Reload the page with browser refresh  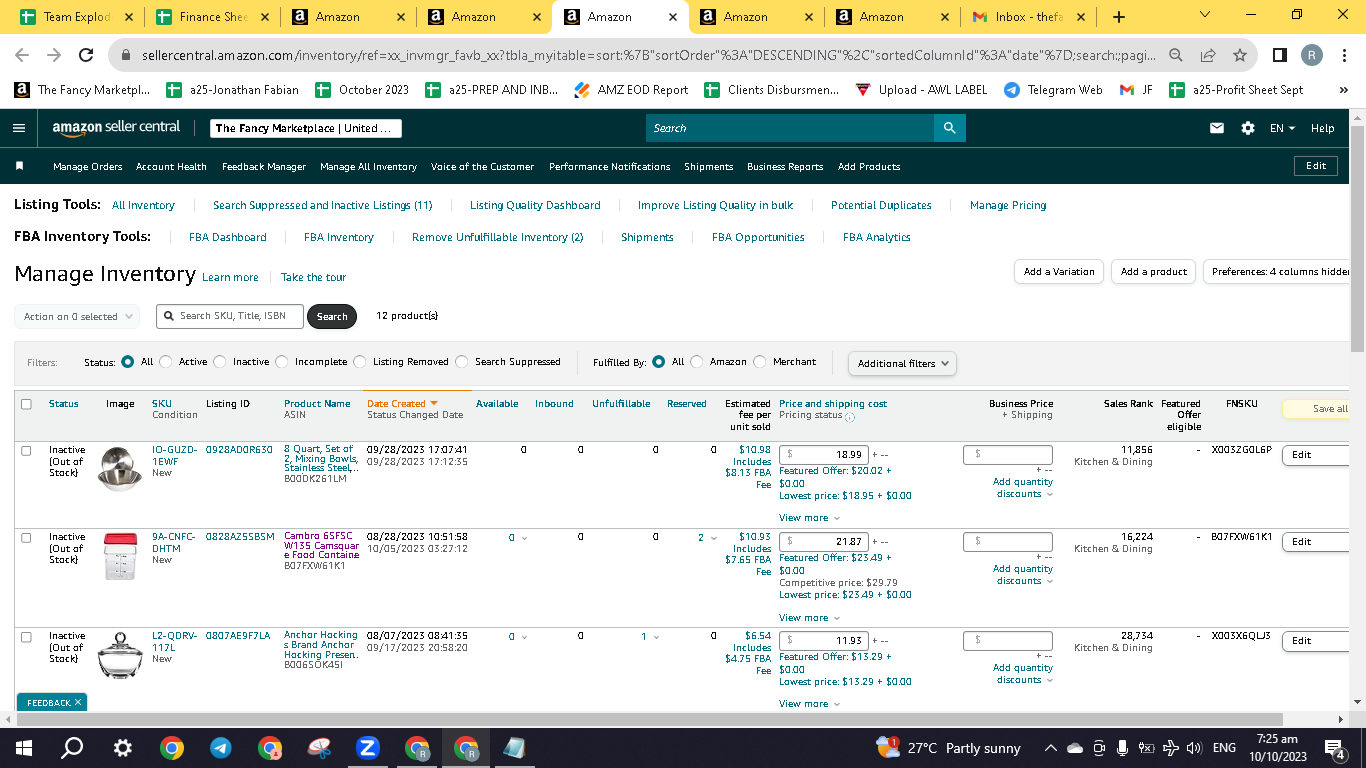click(x=86, y=55)
